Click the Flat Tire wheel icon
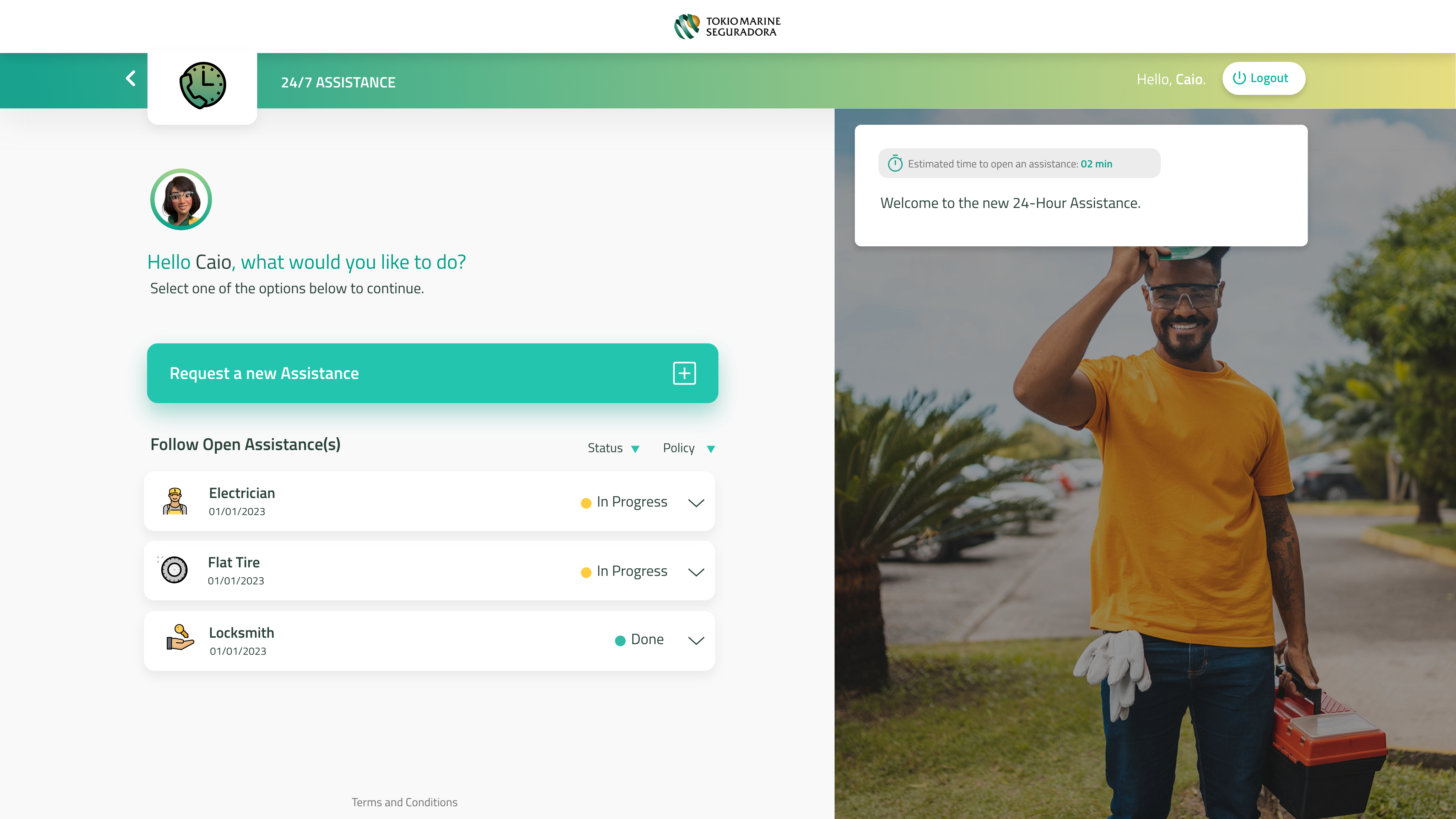The image size is (1456, 819). point(174,569)
